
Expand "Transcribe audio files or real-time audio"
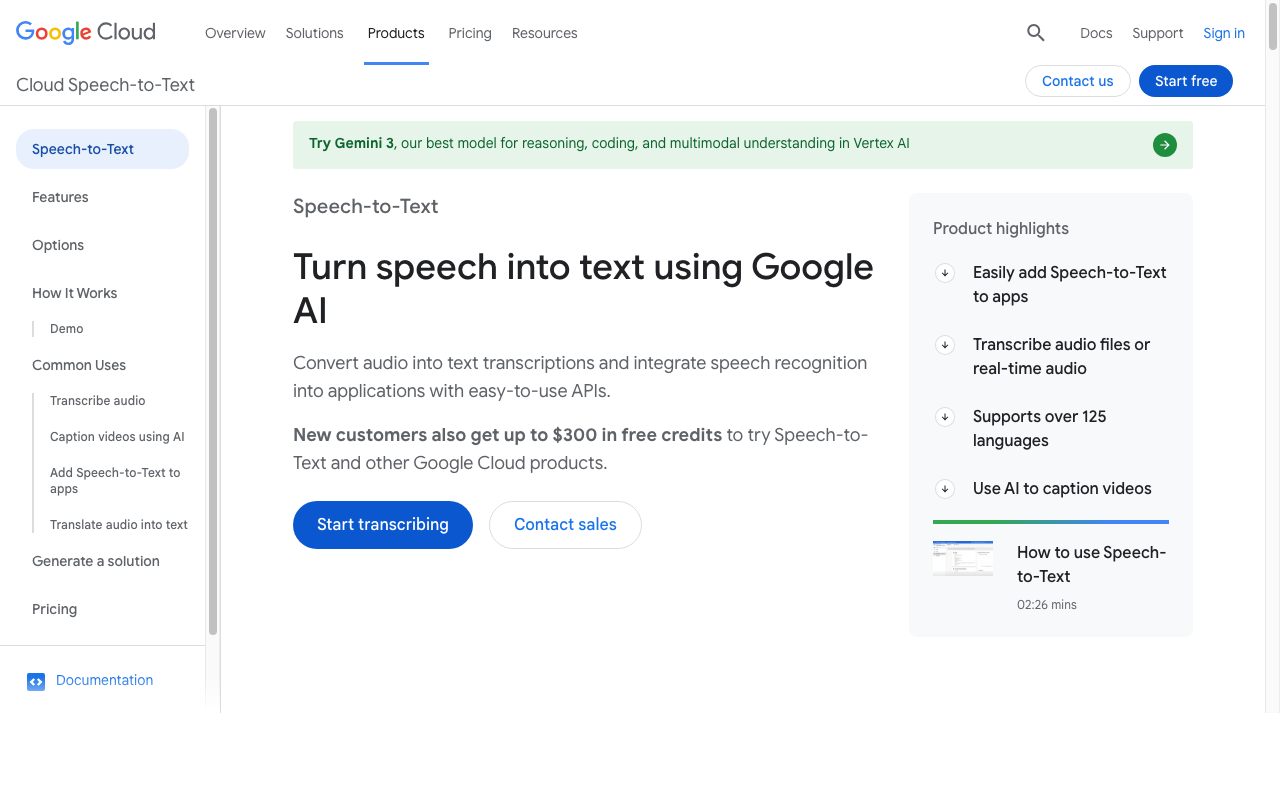point(944,344)
